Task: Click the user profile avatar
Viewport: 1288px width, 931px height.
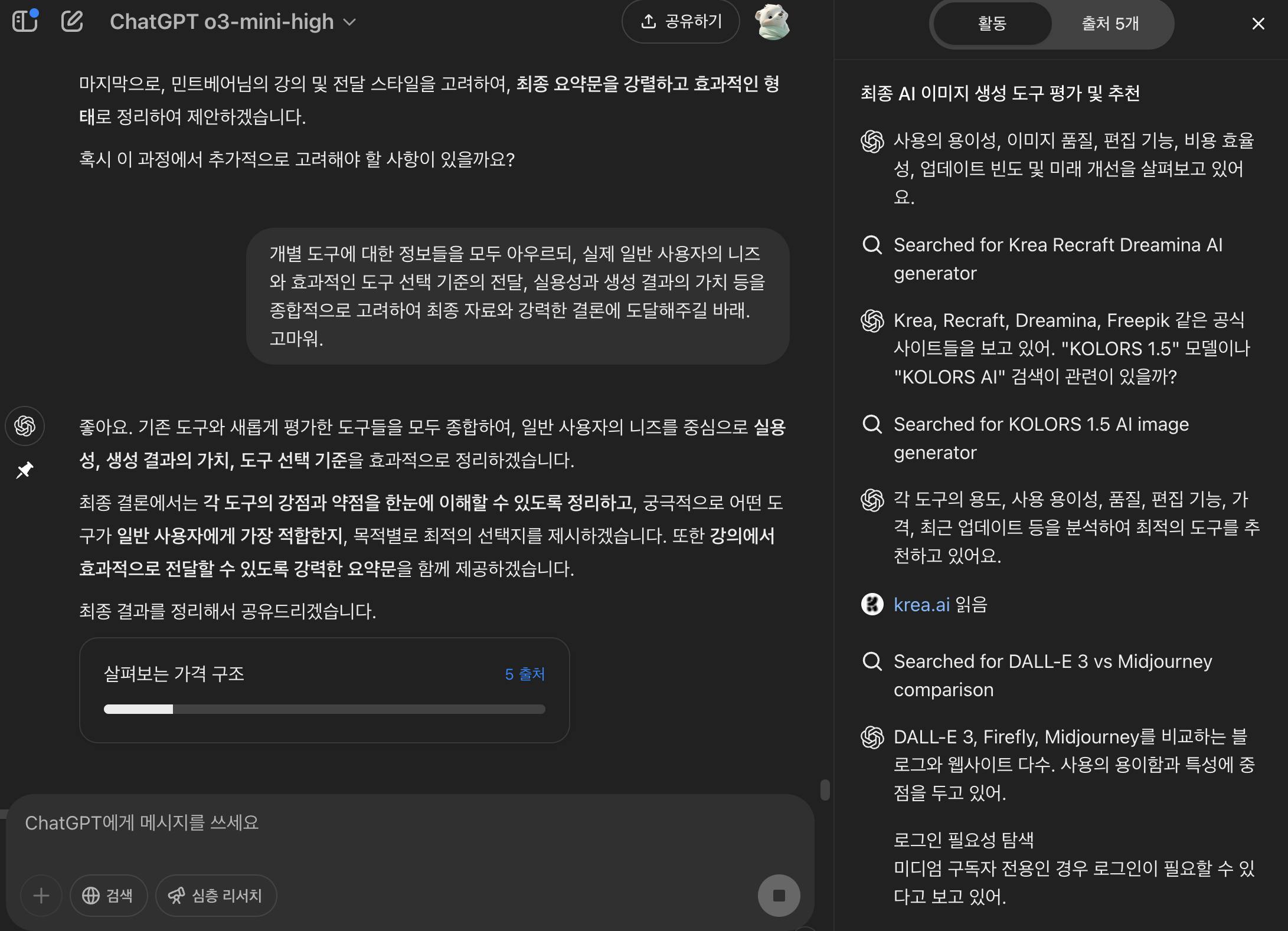Action: click(x=772, y=22)
